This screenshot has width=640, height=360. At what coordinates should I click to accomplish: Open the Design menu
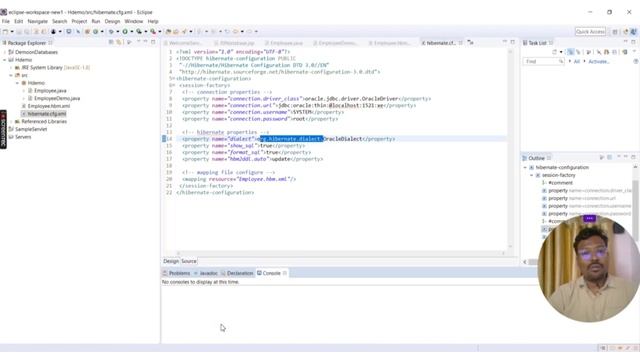112,21
